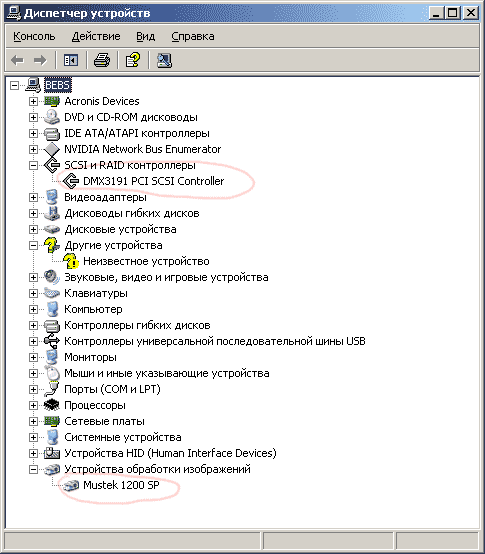Image resolution: width=485 pixels, height=554 pixels.
Task: Click the Мыши и иные указывающие устройства icon
Action: (x=52, y=373)
